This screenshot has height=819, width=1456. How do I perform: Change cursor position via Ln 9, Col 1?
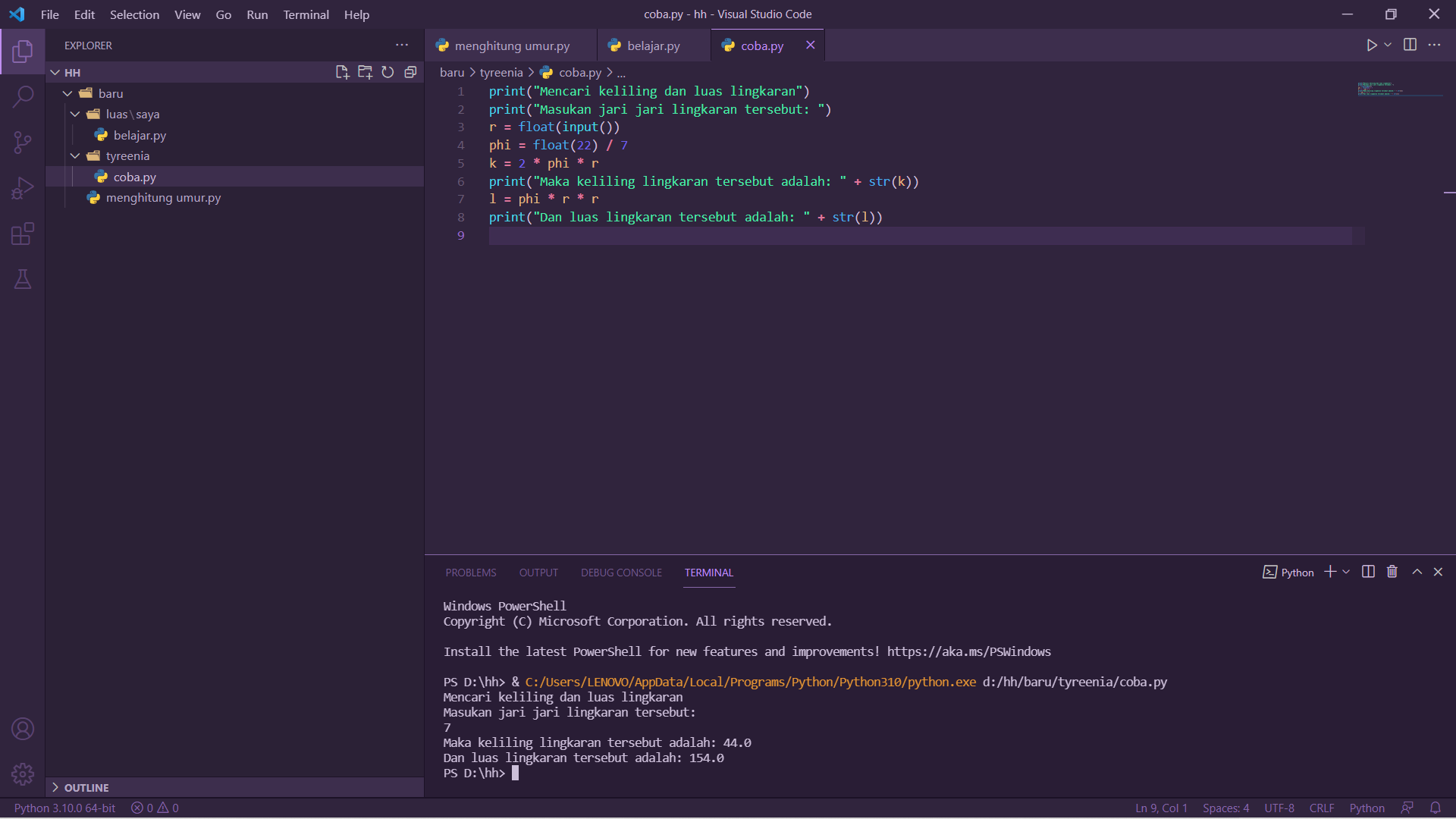pyautogui.click(x=1161, y=808)
